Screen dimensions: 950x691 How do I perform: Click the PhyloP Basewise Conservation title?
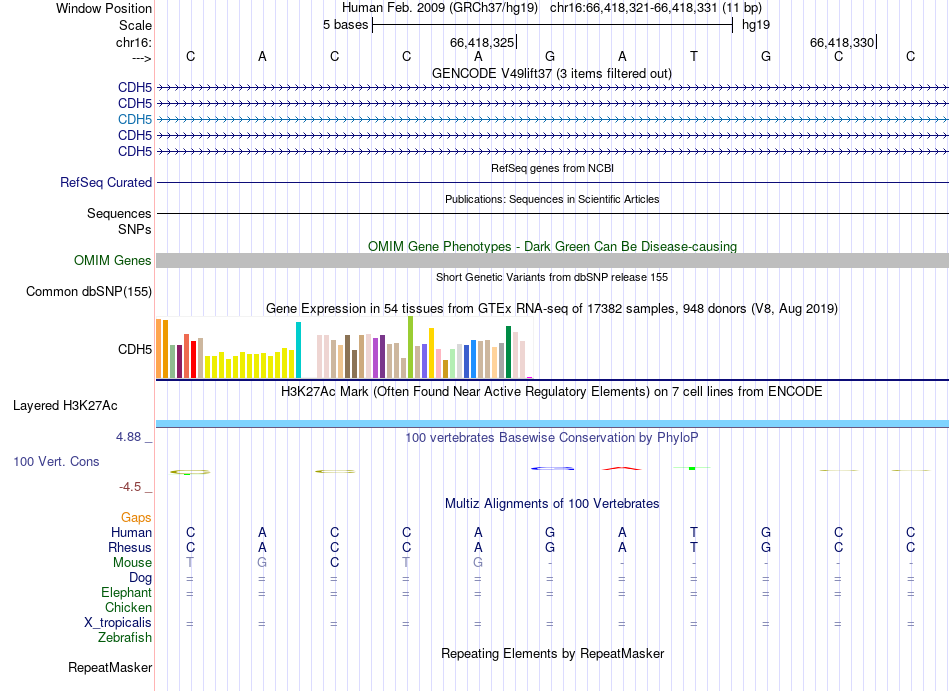552,437
